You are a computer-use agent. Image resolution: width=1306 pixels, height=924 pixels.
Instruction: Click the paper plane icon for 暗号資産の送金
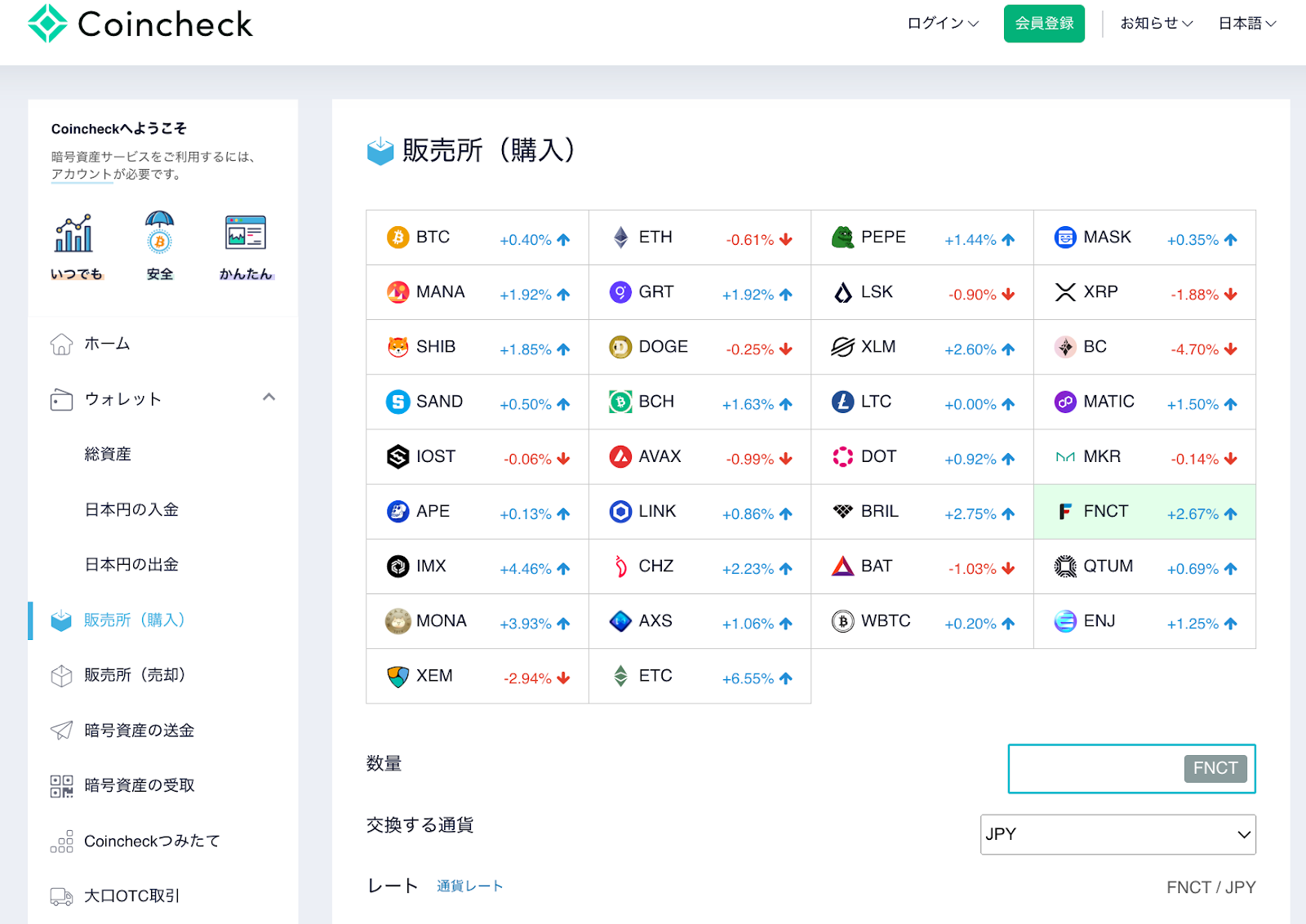pos(61,731)
